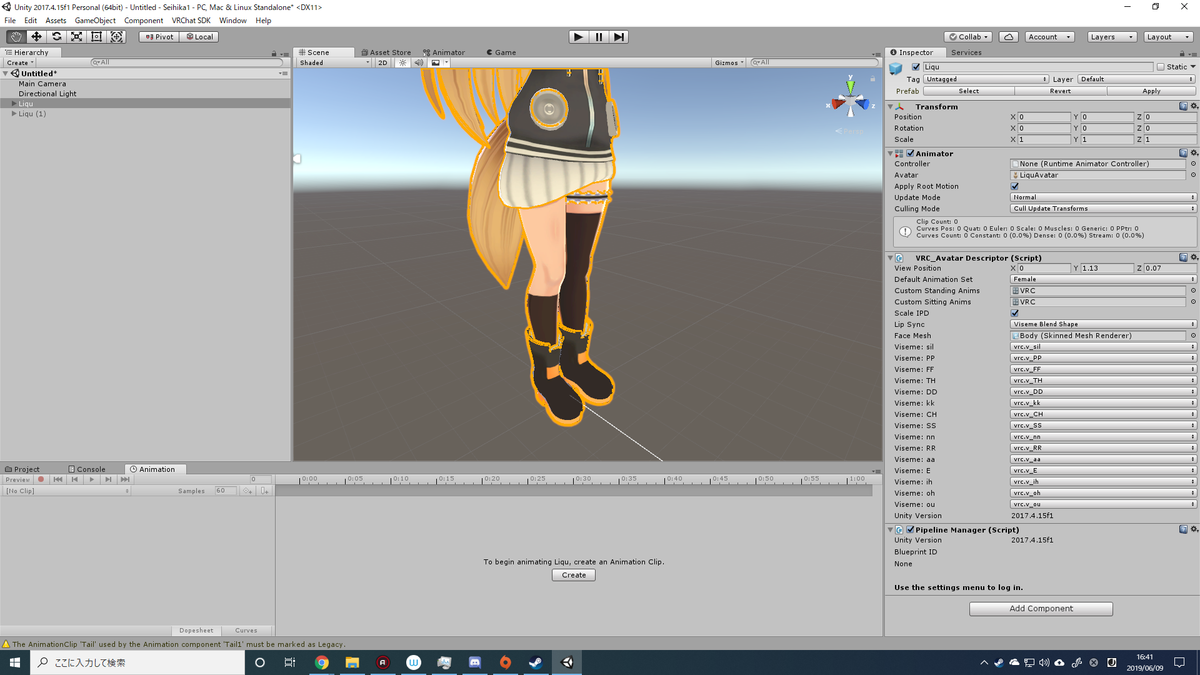Click the Pause button in the toolbar
Image resolution: width=1200 pixels, height=675 pixels.
point(599,37)
